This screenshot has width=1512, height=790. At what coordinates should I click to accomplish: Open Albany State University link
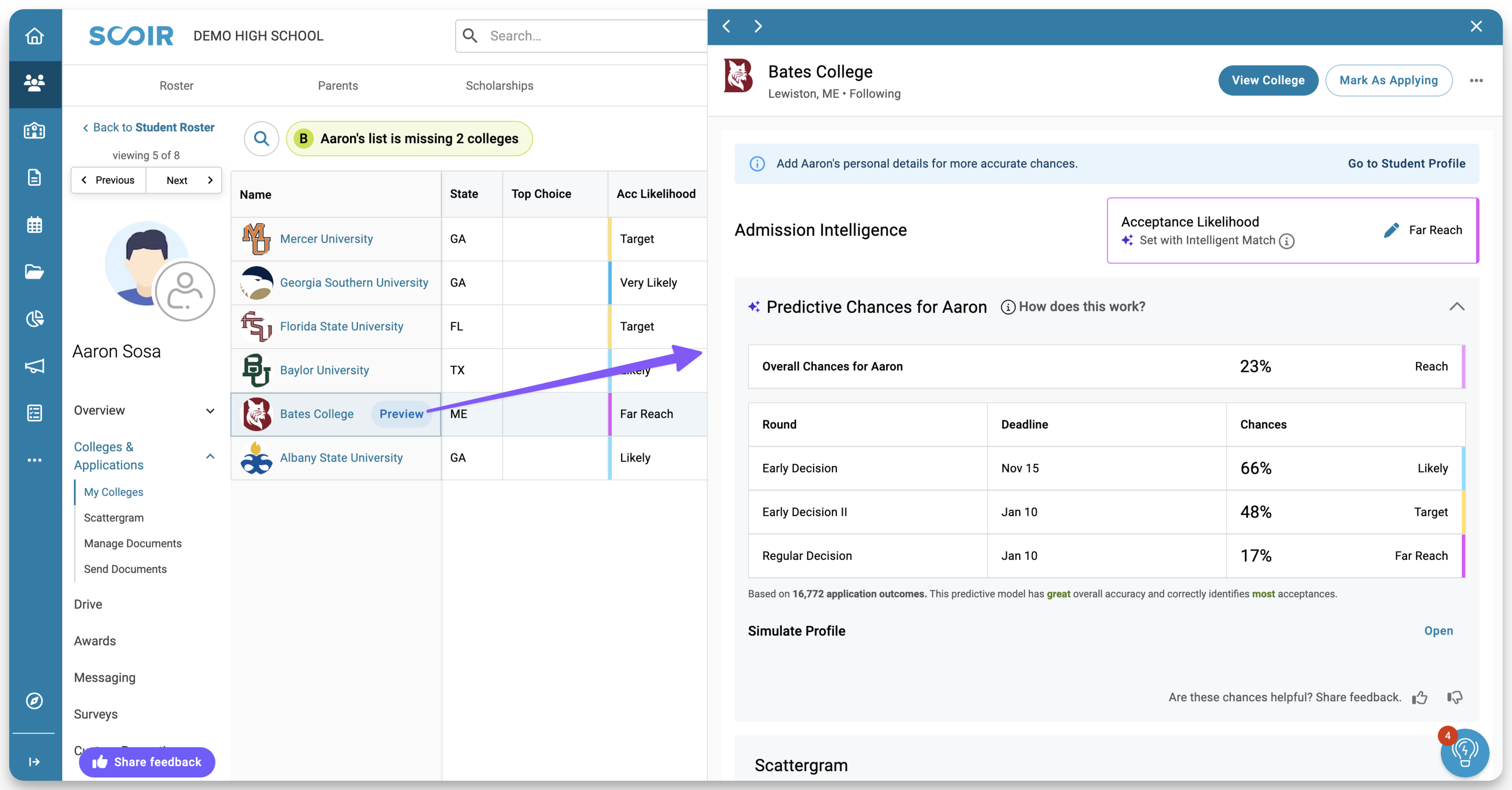click(341, 458)
